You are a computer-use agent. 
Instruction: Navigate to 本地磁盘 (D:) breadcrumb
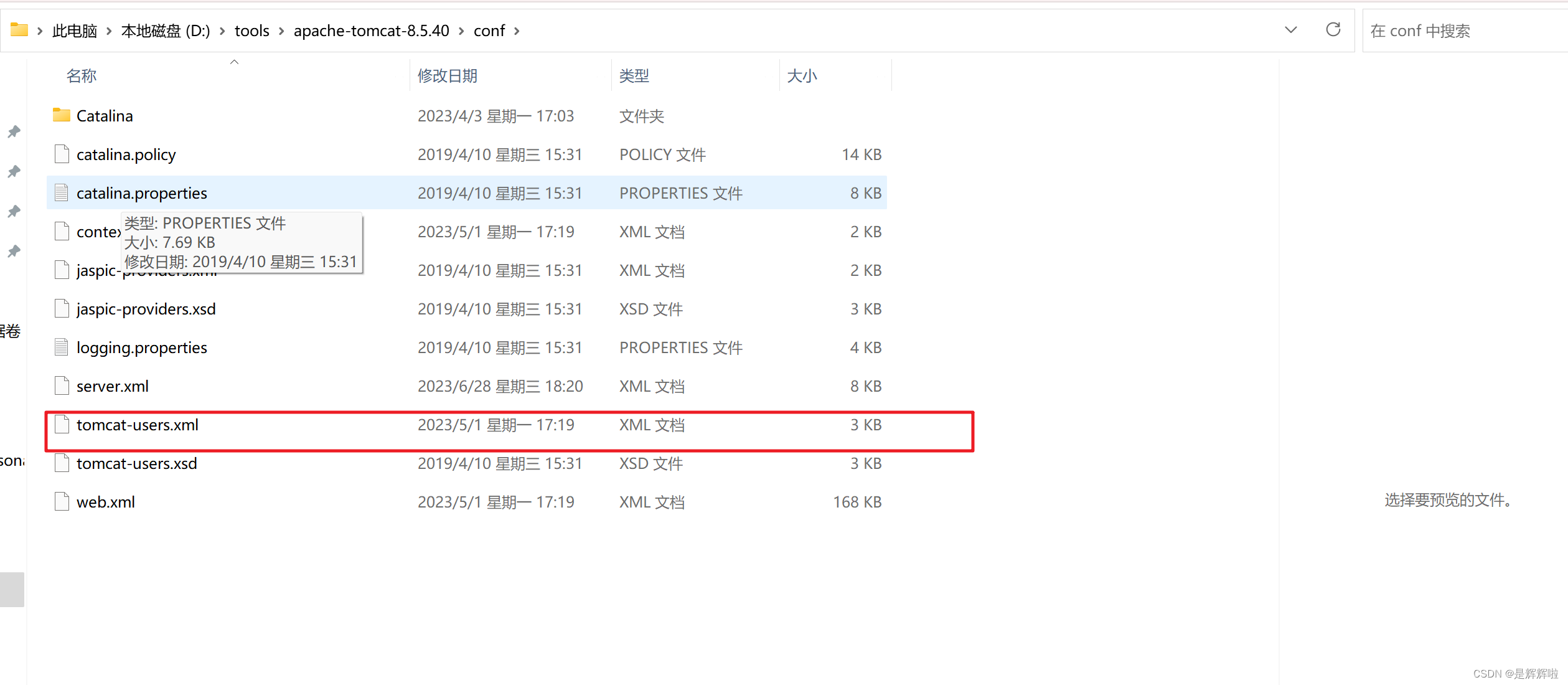pos(166,31)
